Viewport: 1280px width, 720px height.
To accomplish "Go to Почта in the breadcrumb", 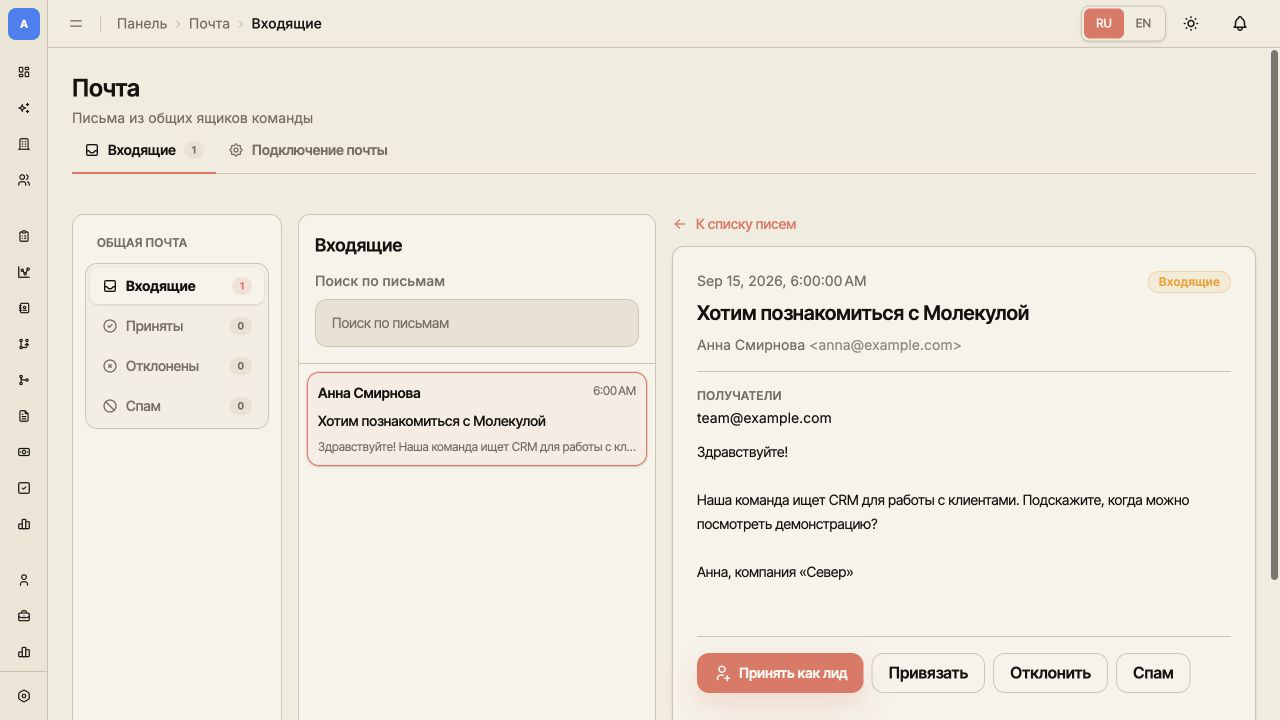I will [x=209, y=23].
